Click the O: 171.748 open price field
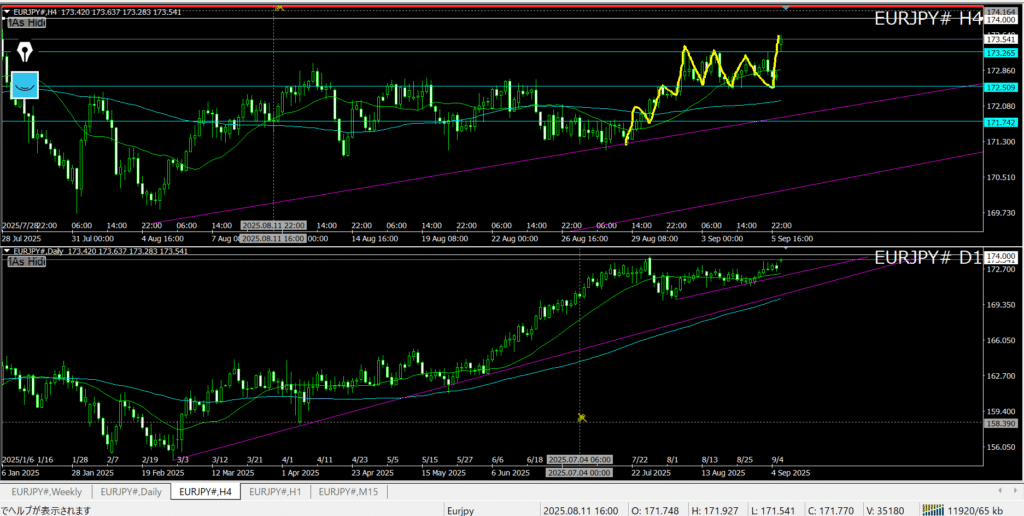This screenshot has height=516, width=1024. click(x=657, y=510)
